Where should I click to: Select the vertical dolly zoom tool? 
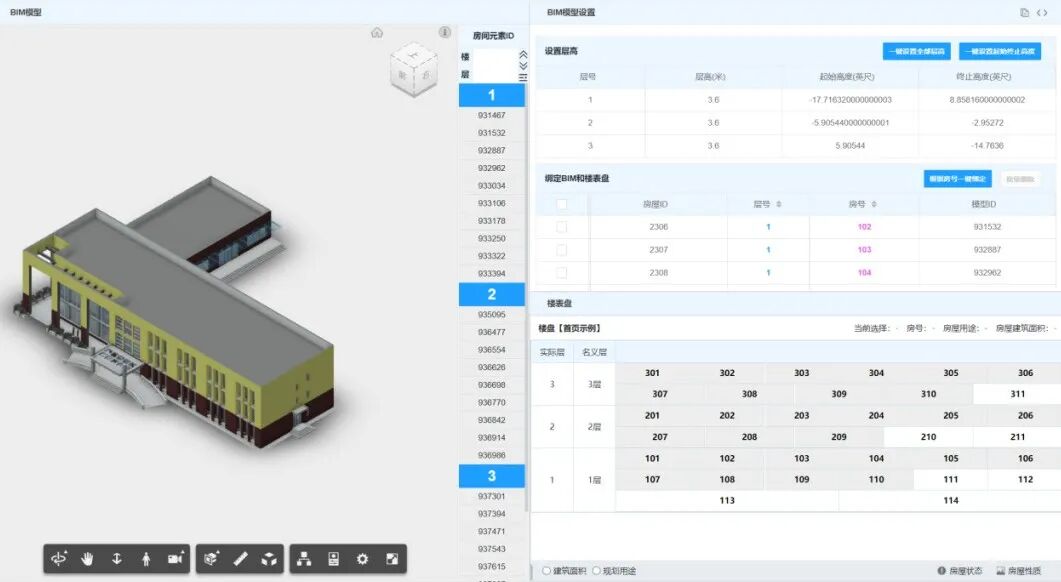(116, 559)
